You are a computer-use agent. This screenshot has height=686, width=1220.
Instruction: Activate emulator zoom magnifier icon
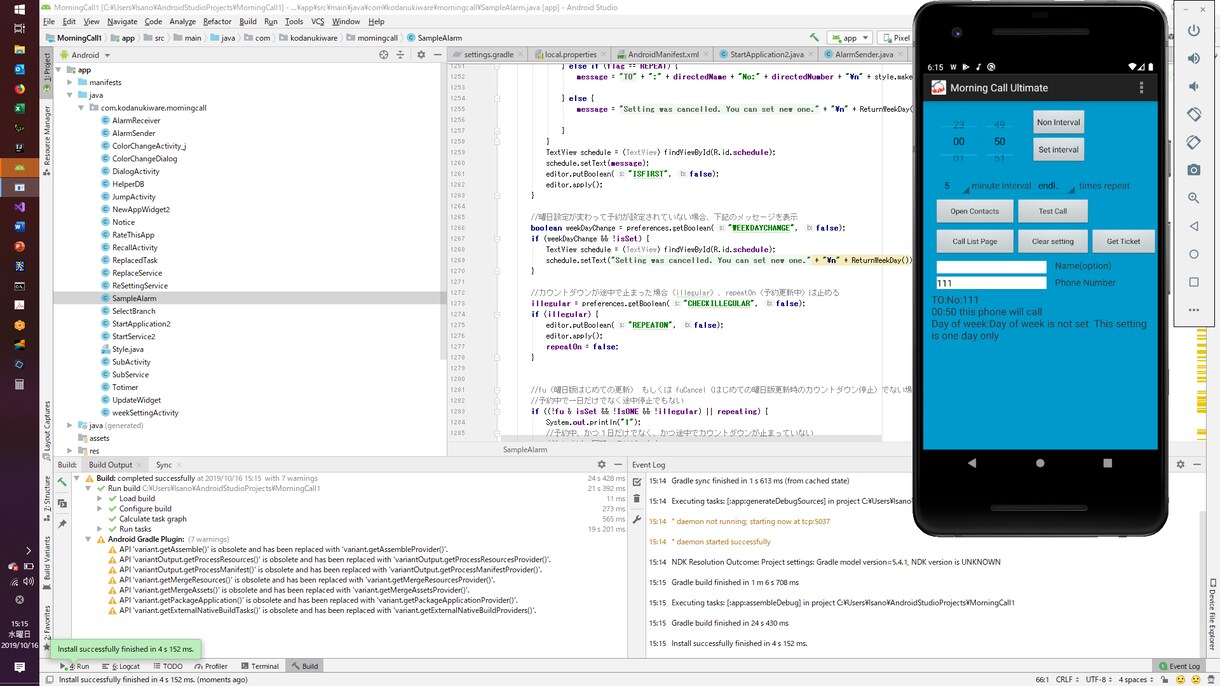pyautogui.click(x=1193, y=198)
